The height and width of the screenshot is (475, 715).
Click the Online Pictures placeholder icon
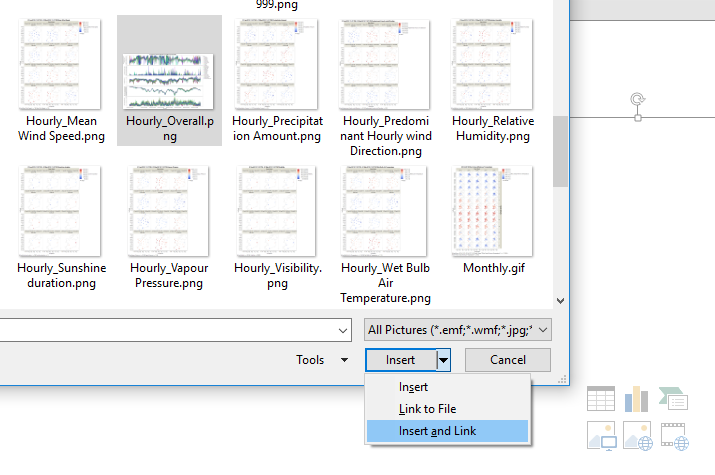coord(637,436)
